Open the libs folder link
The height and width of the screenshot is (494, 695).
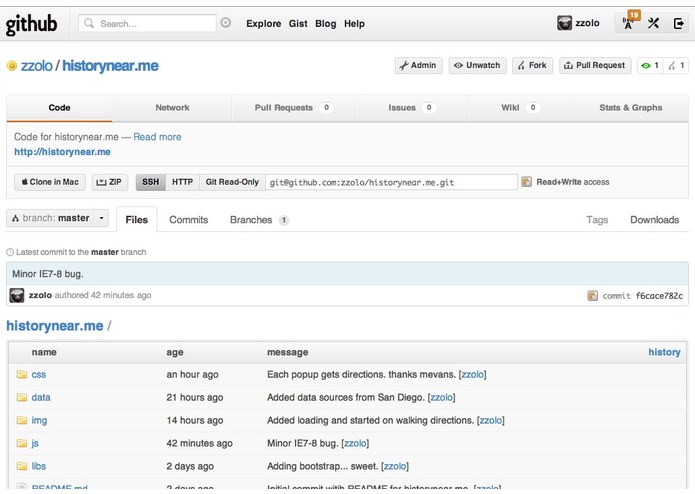[39, 466]
